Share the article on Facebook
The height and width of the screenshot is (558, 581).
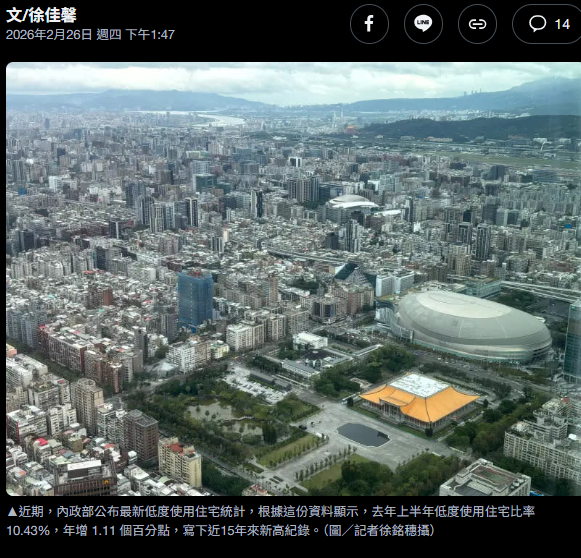(x=369, y=24)
